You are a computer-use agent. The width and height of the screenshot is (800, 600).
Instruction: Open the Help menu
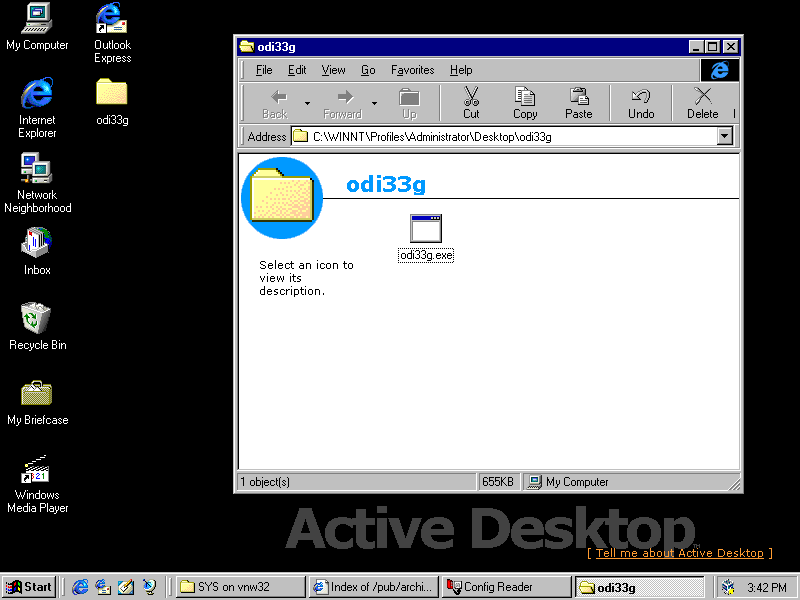[461, 70]
